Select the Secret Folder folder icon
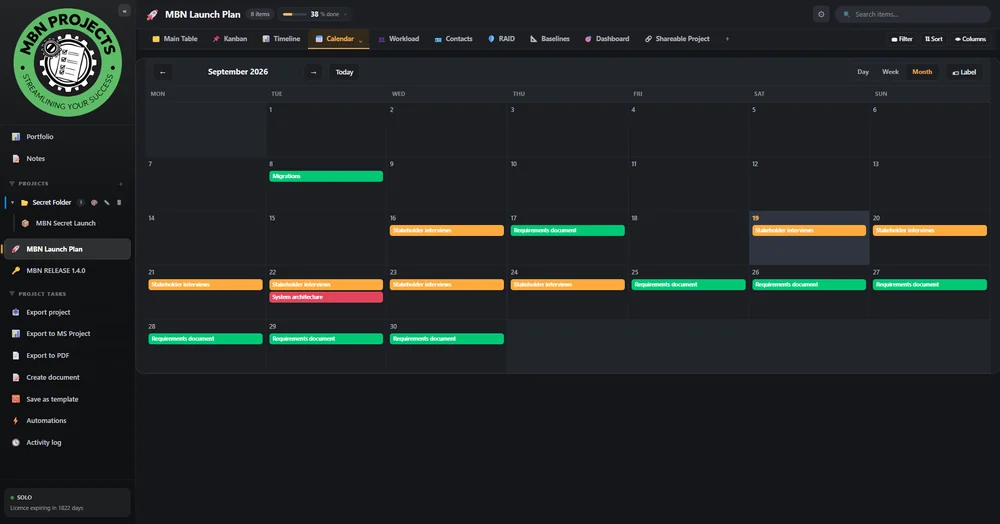 pyautogui.click(x=24, y=203)
